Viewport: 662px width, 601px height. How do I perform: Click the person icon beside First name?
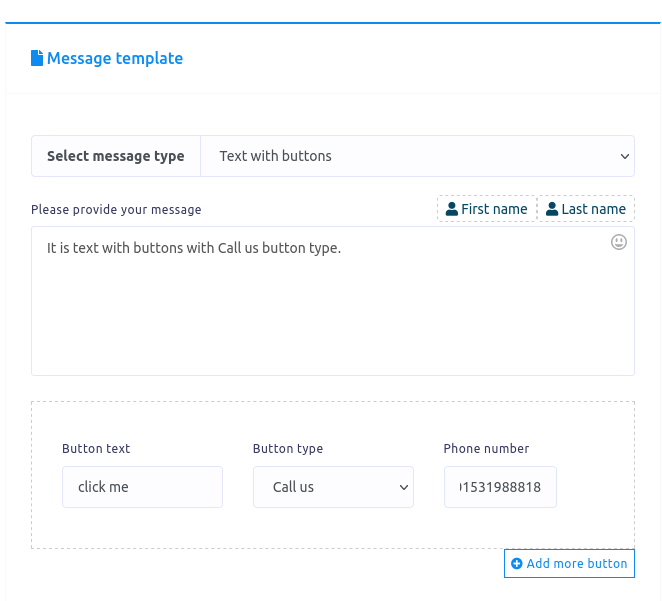point(452,209)
